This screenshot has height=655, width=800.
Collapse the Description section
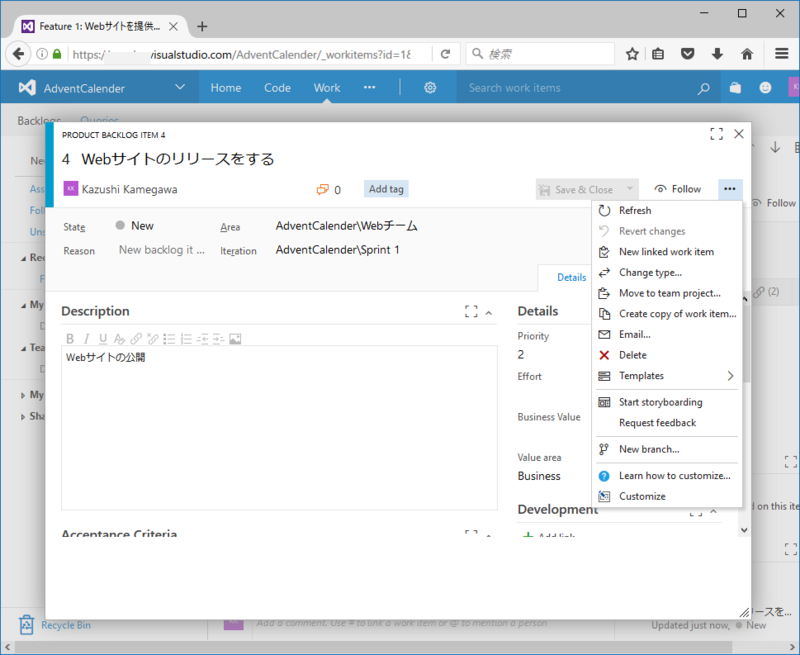(489, 313)
